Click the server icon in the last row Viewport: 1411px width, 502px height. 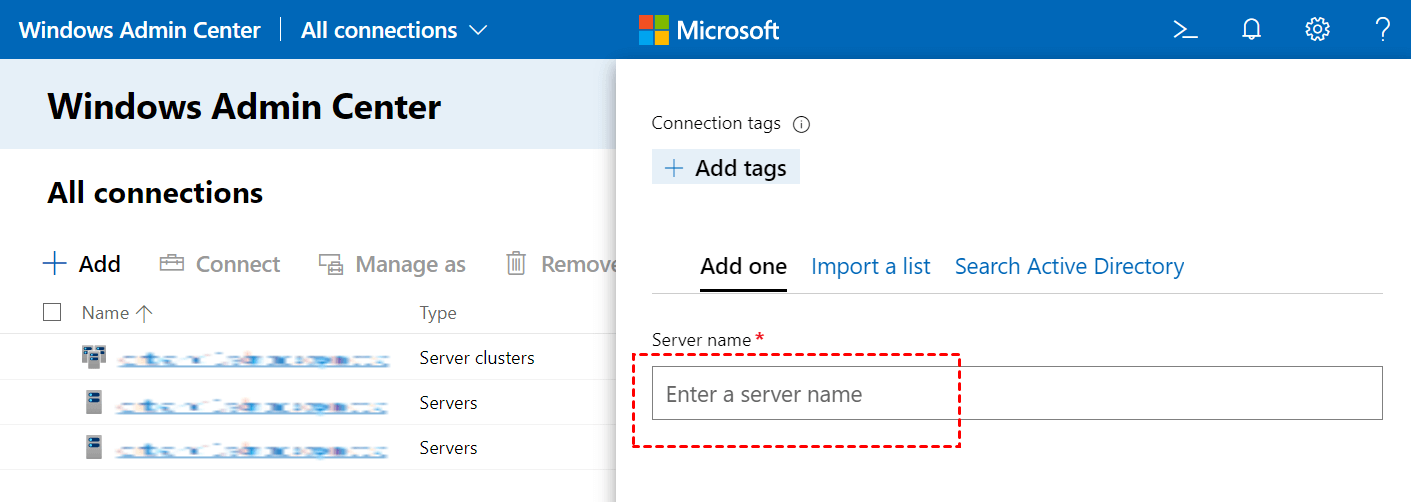(x=94, y=447)
